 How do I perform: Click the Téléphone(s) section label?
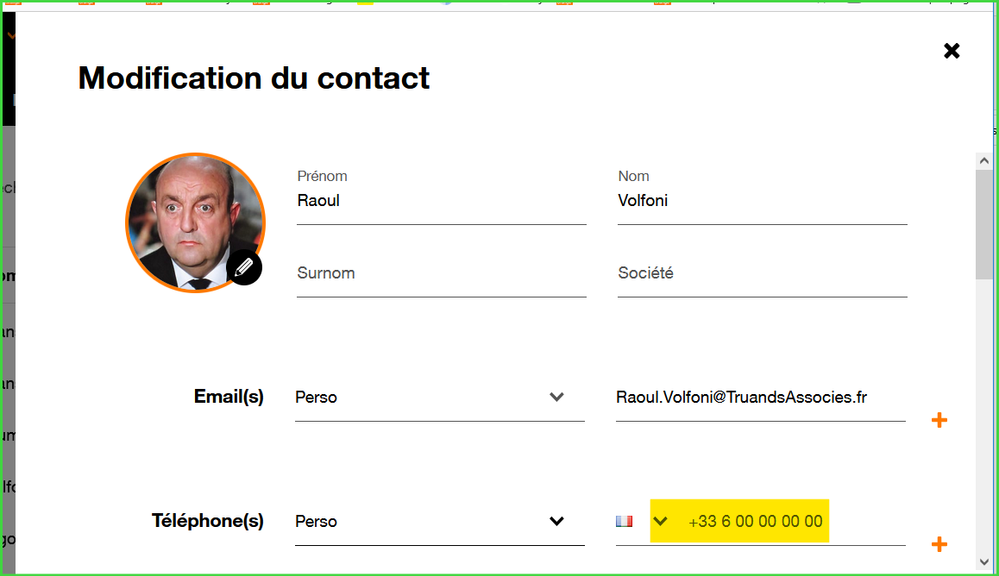point(208,521)
